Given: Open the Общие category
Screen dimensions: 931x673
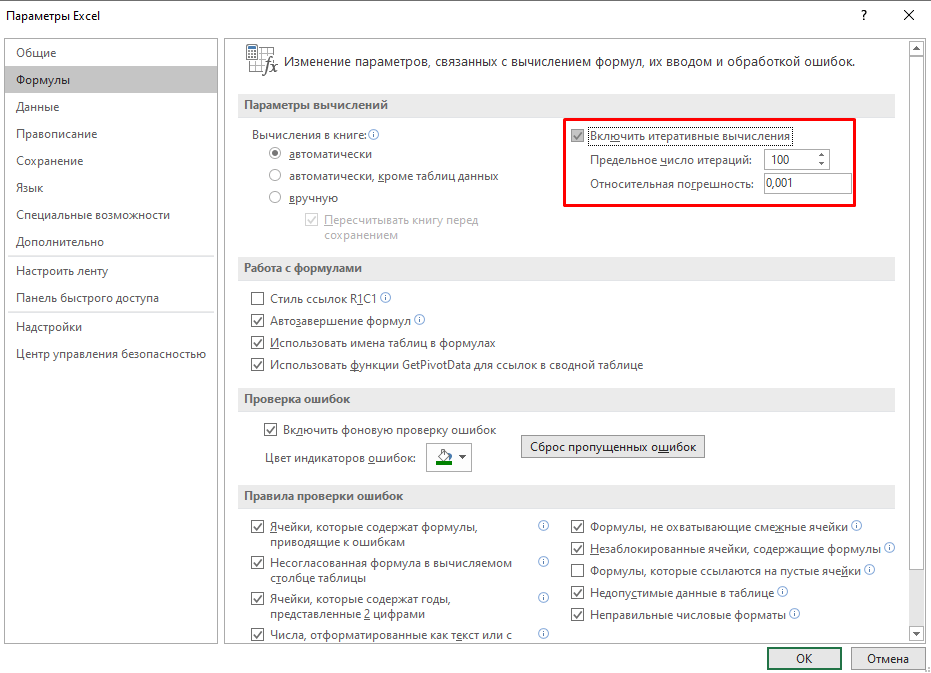Looking at the screenshot, I should (111, 53).
